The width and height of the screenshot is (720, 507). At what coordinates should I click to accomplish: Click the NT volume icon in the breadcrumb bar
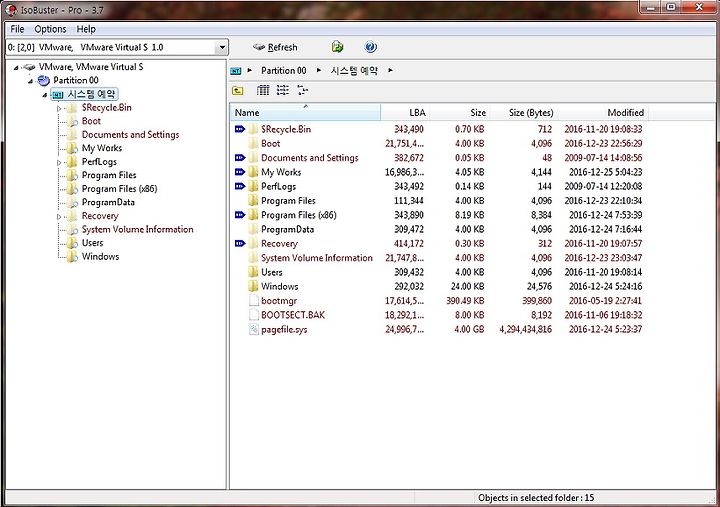click(x=236, y=71)
